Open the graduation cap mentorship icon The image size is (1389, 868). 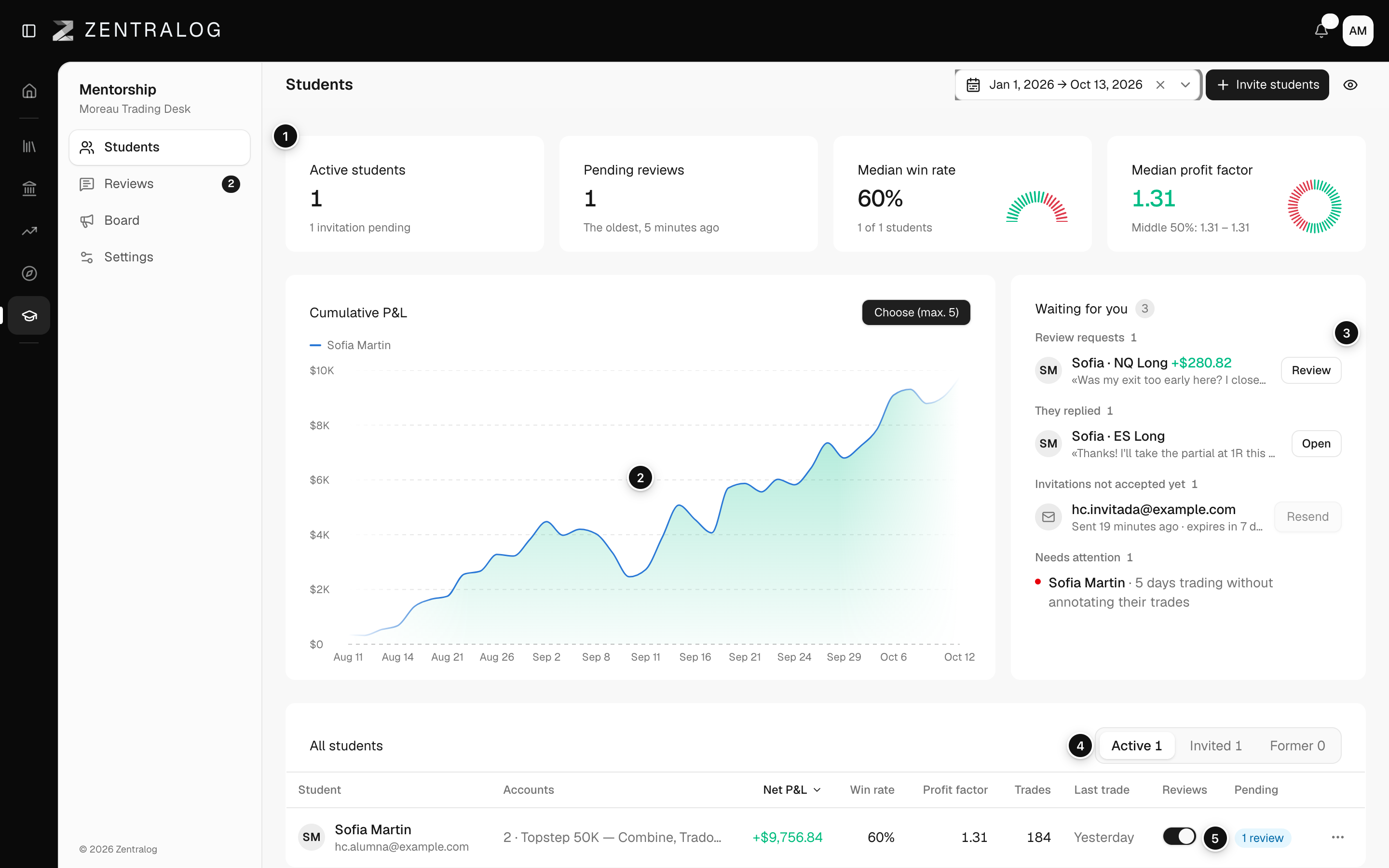(x=29, y=315)
